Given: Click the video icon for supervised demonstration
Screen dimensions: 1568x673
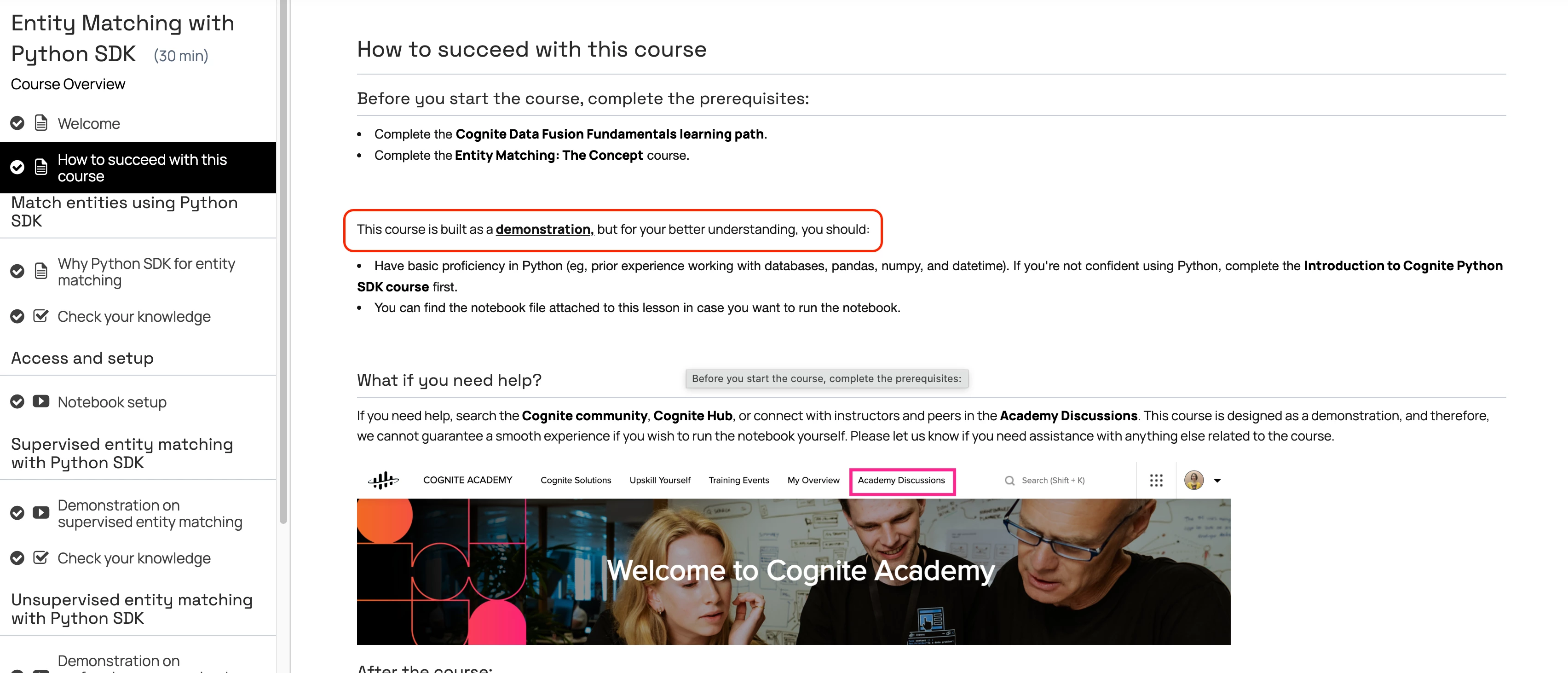Looking at the screenshot, I should [x=41, y=513].
